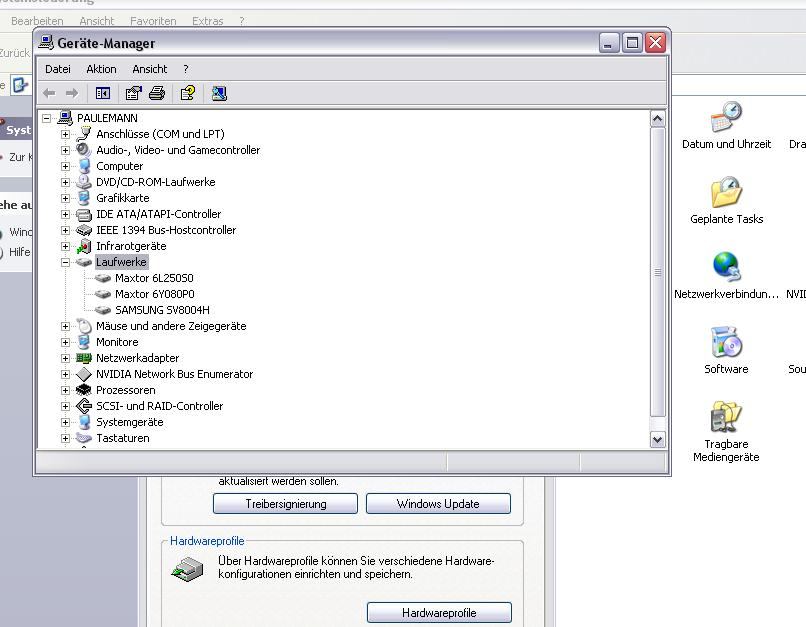Image resolution: width=806 pixels, height=627 pixels.
Task: Open Properties via the toolbar icon
Action: point(134,93)
